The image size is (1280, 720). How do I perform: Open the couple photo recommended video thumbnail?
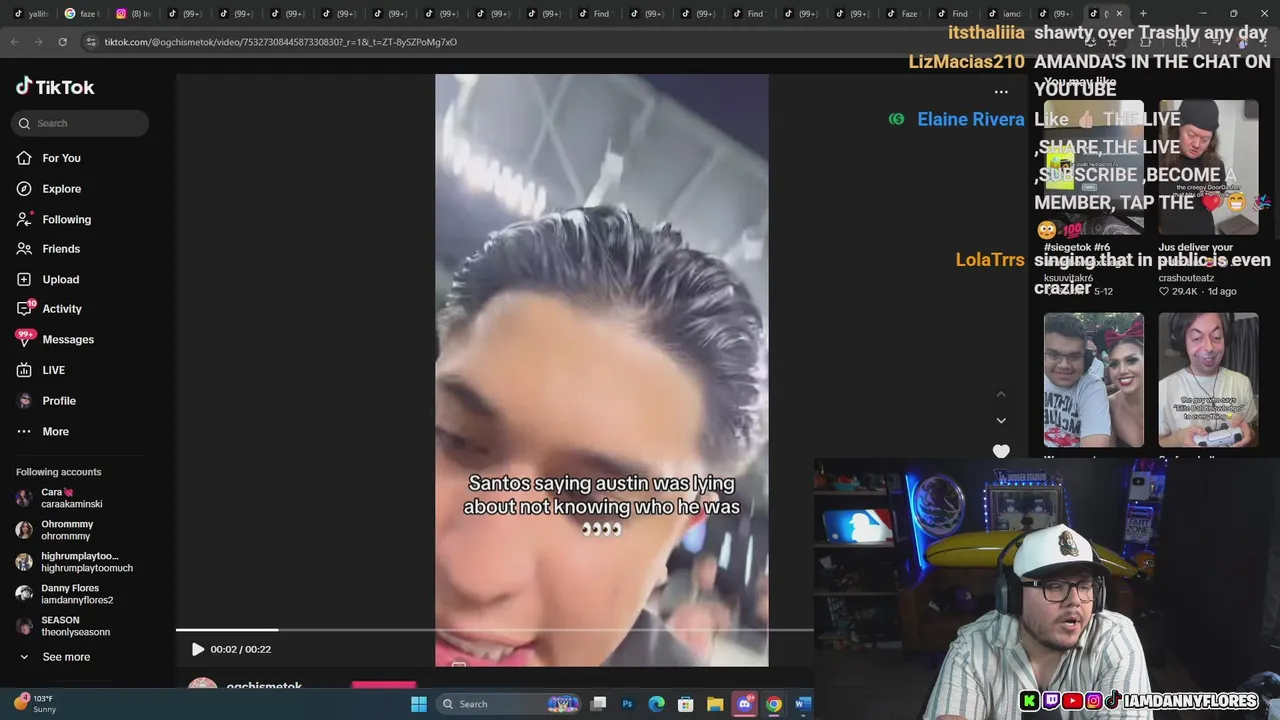click(1093, 380)
